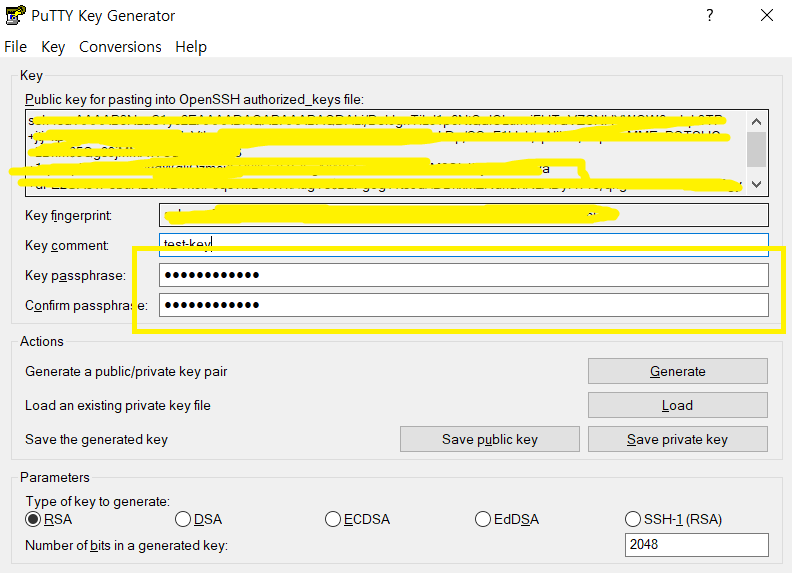Click the PuTTY Key Generator title bar icon

15,15
